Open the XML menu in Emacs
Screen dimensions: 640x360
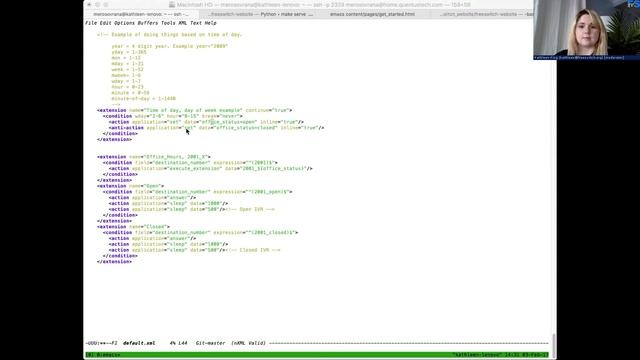click(182, 23)
